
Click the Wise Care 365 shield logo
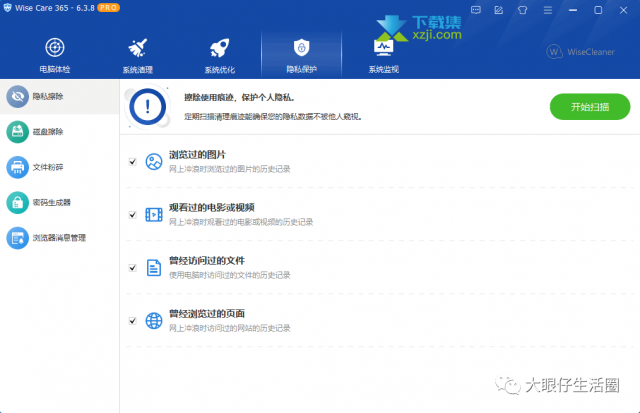pos(7,7)
